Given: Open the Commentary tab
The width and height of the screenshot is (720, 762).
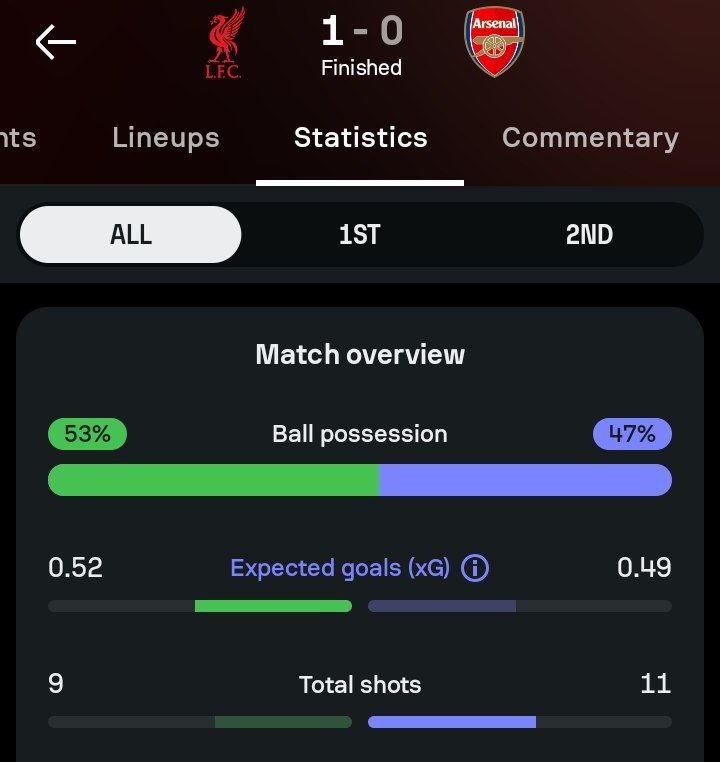Looking at the screenshot, I should click(590, 138).
